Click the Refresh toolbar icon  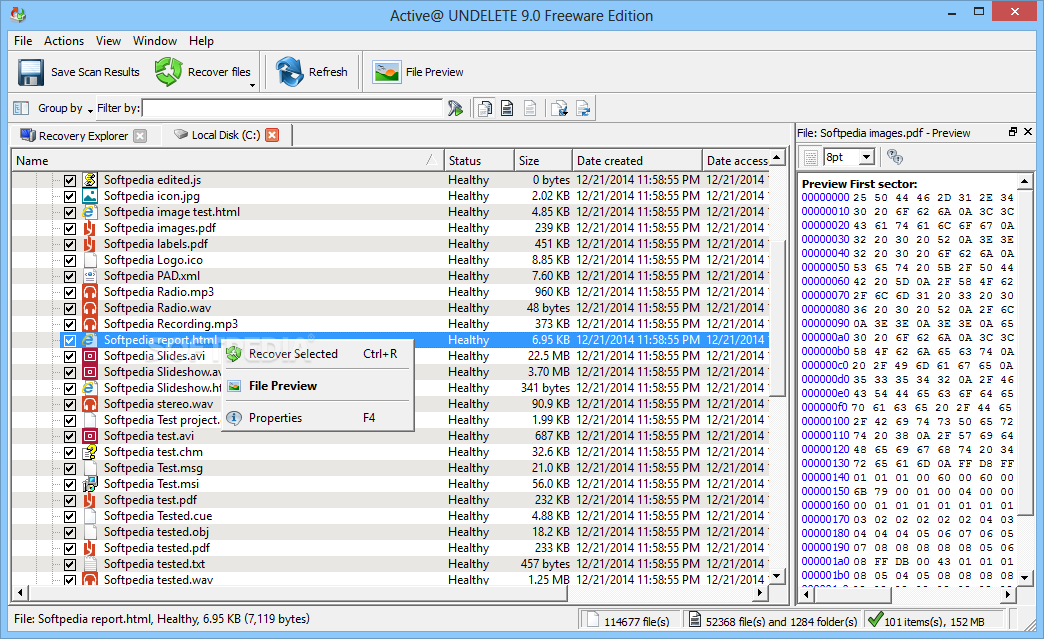[290, 71]
